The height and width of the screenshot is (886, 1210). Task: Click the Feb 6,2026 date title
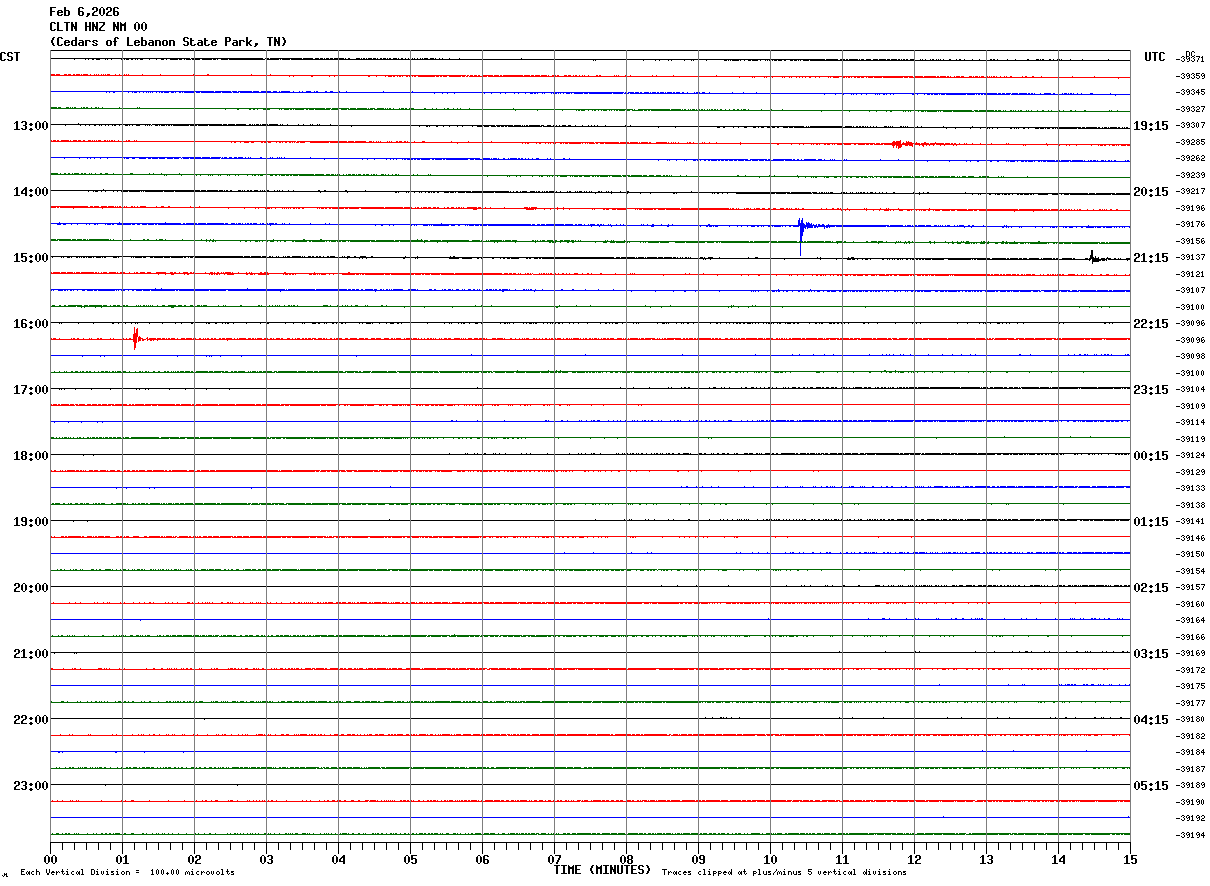[x=84, y=12]
